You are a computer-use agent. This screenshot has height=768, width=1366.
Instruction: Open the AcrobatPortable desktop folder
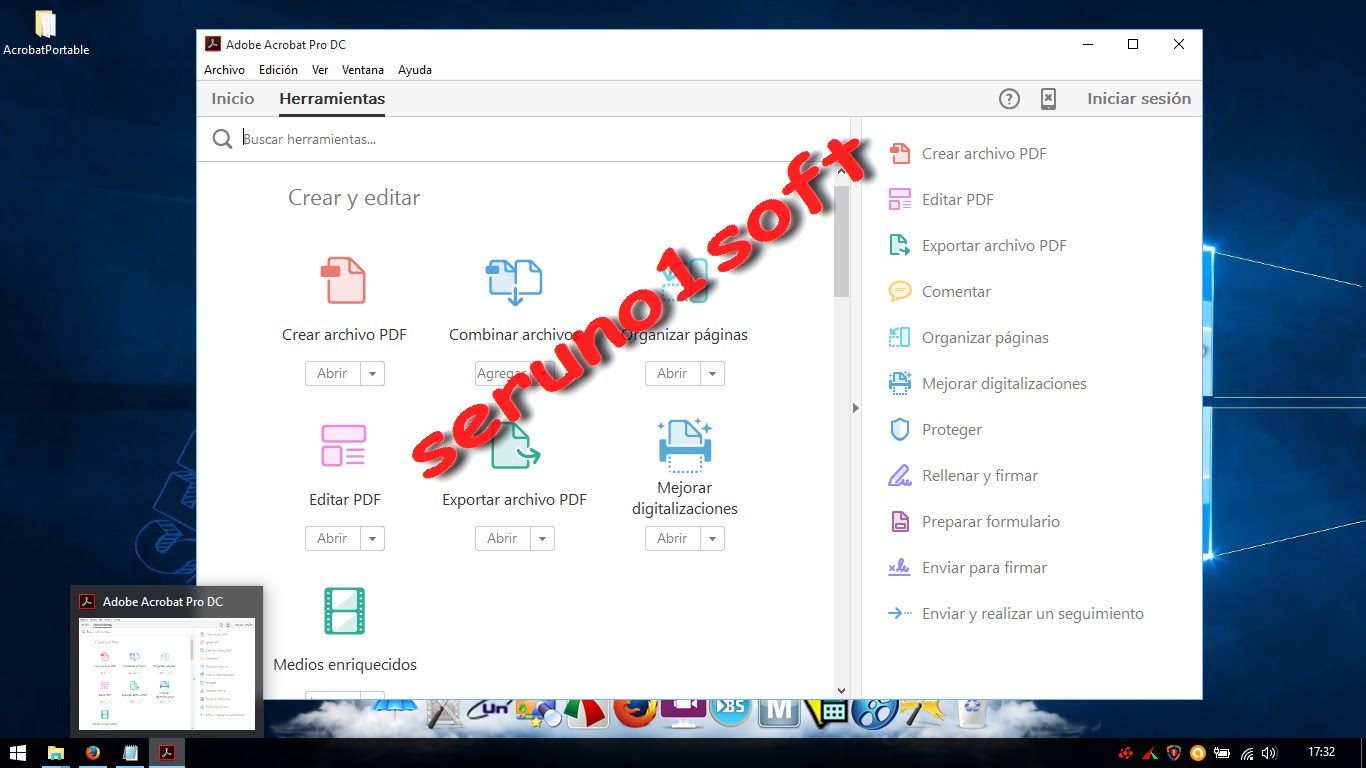(46, 33)
